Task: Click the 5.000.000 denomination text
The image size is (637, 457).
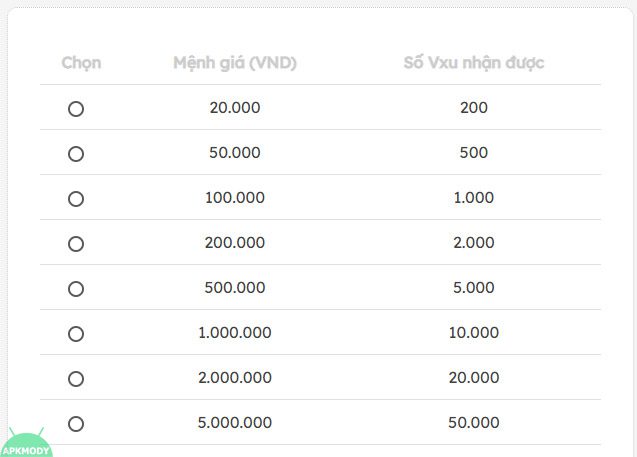Action: click(235, 423)
